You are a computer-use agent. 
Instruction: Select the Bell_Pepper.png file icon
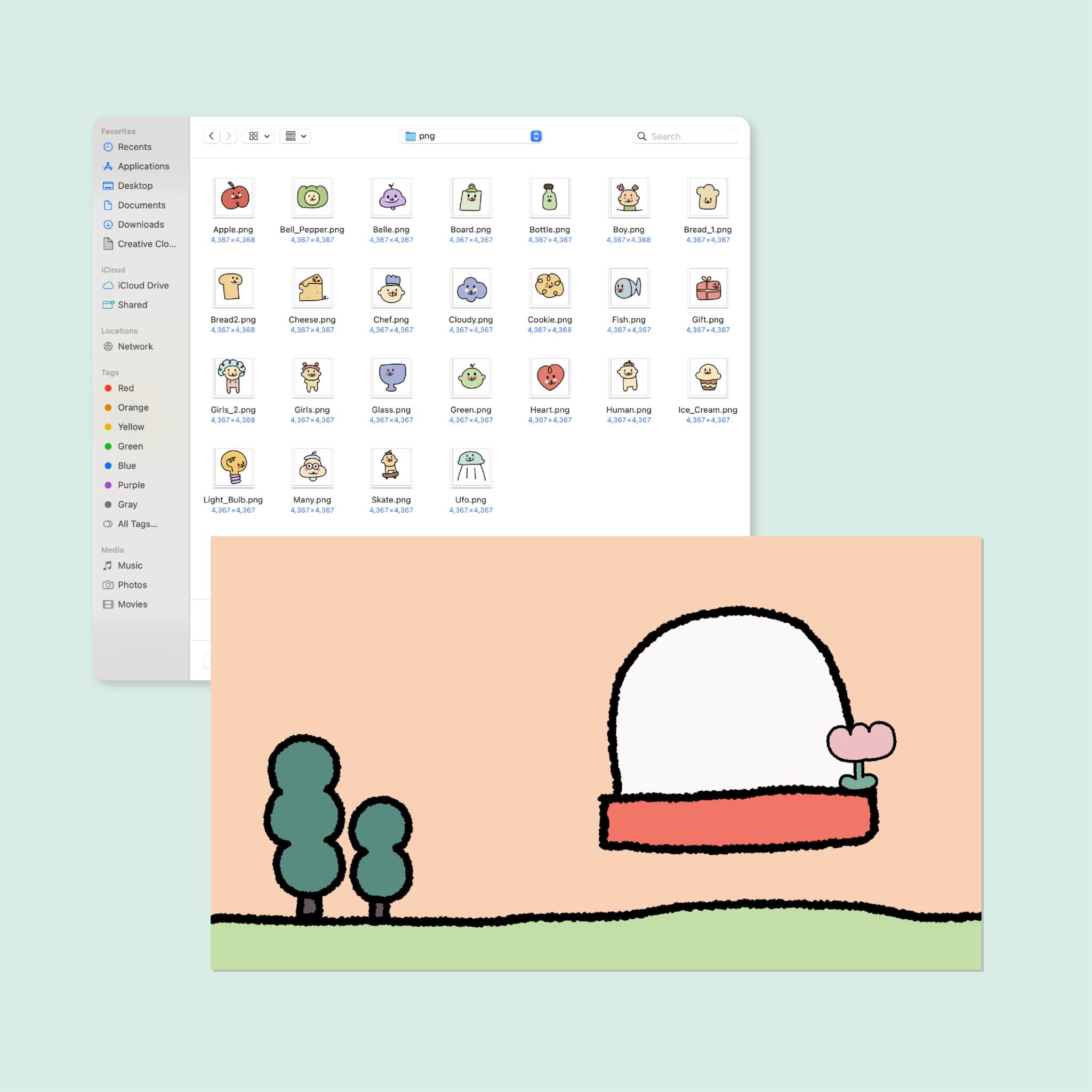point(312,197)
